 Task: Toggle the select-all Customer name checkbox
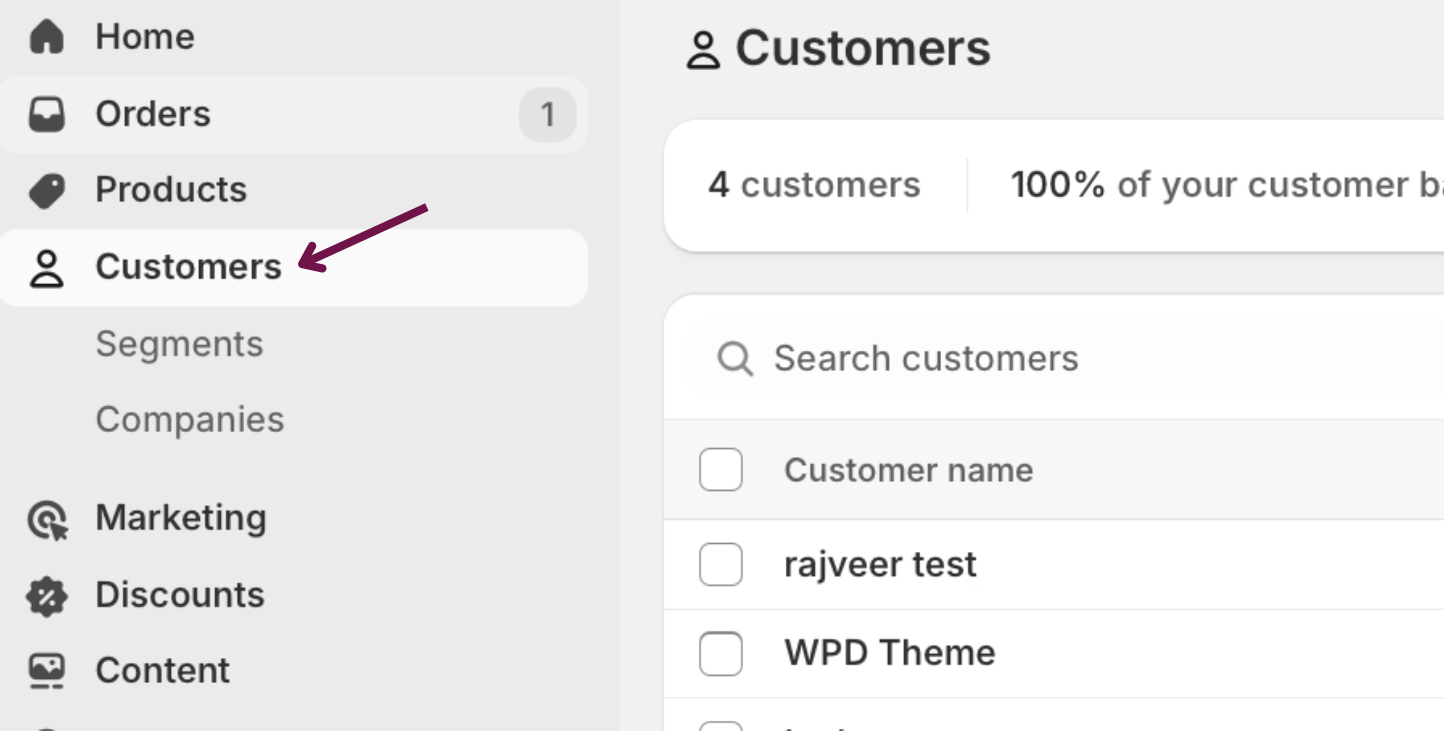721,470
